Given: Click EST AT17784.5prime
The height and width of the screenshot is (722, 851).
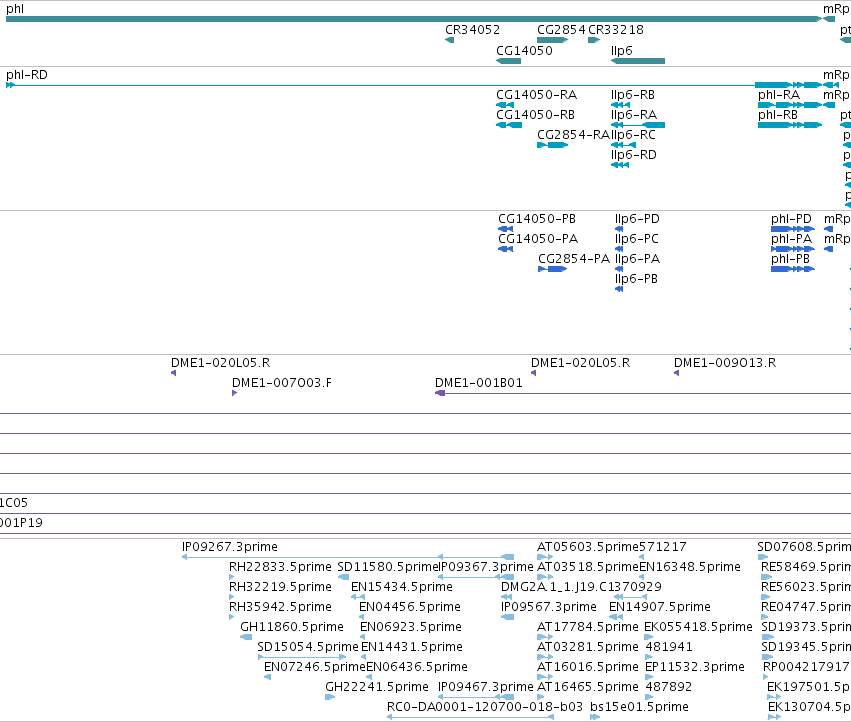Looking at the screenshot, I should click(588, 627).
